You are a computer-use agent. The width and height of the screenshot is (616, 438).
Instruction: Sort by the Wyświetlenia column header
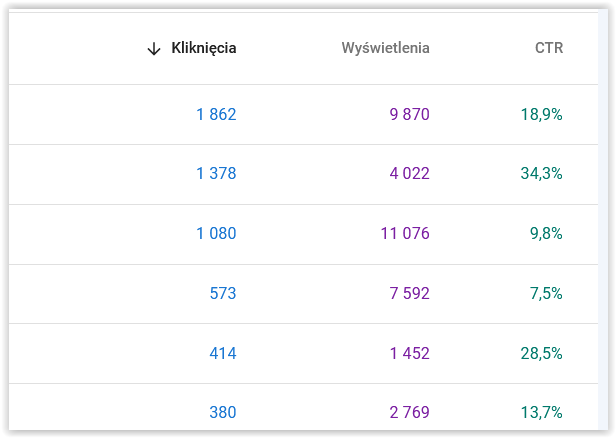coord(385,48)
